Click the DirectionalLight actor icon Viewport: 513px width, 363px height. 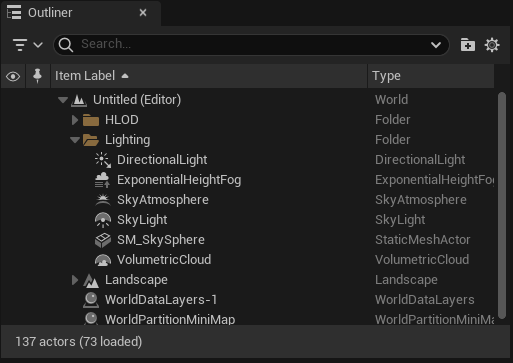coord(103,160)
